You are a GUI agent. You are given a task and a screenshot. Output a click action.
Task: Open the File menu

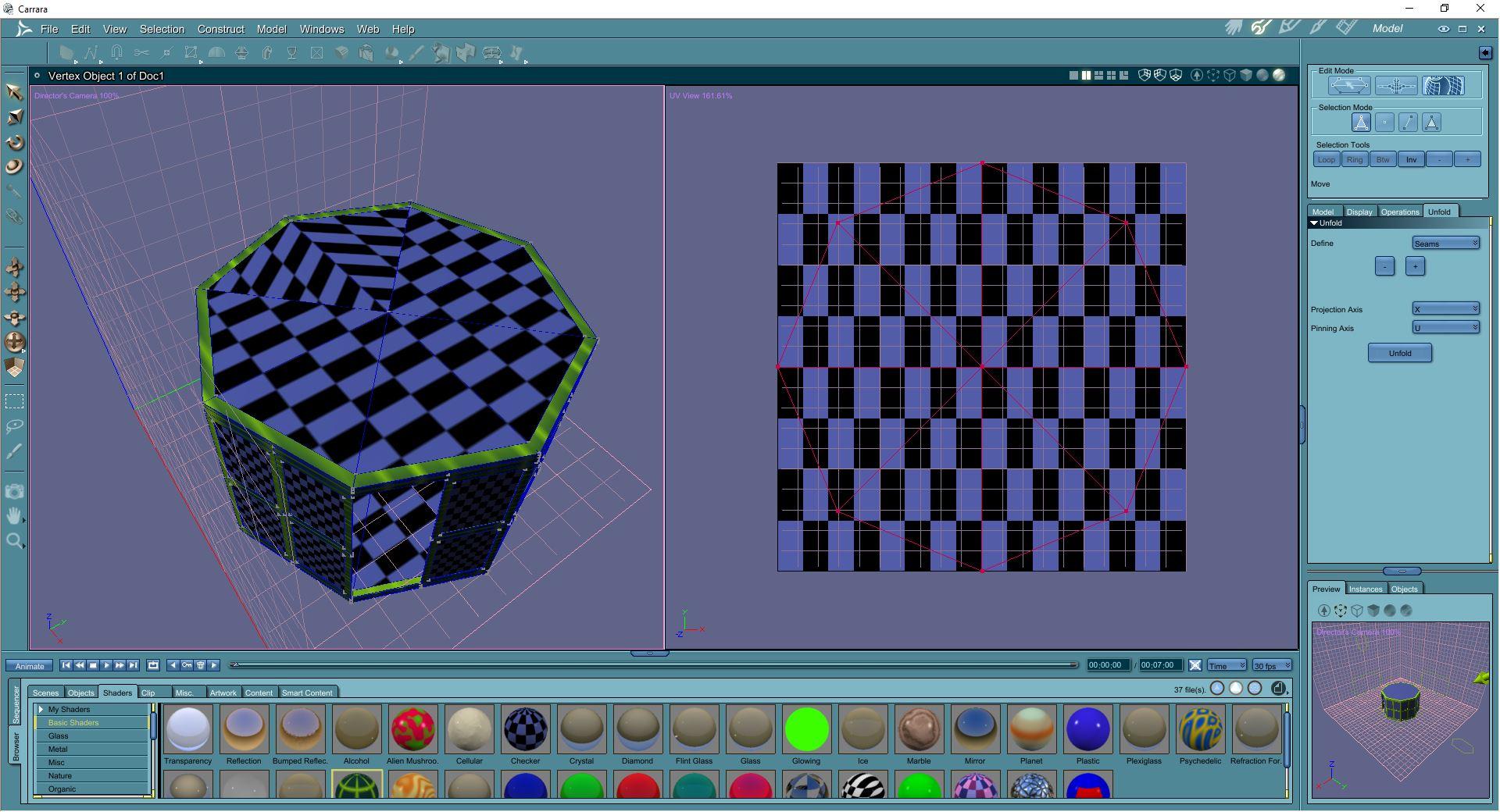(x=49, y=29)
